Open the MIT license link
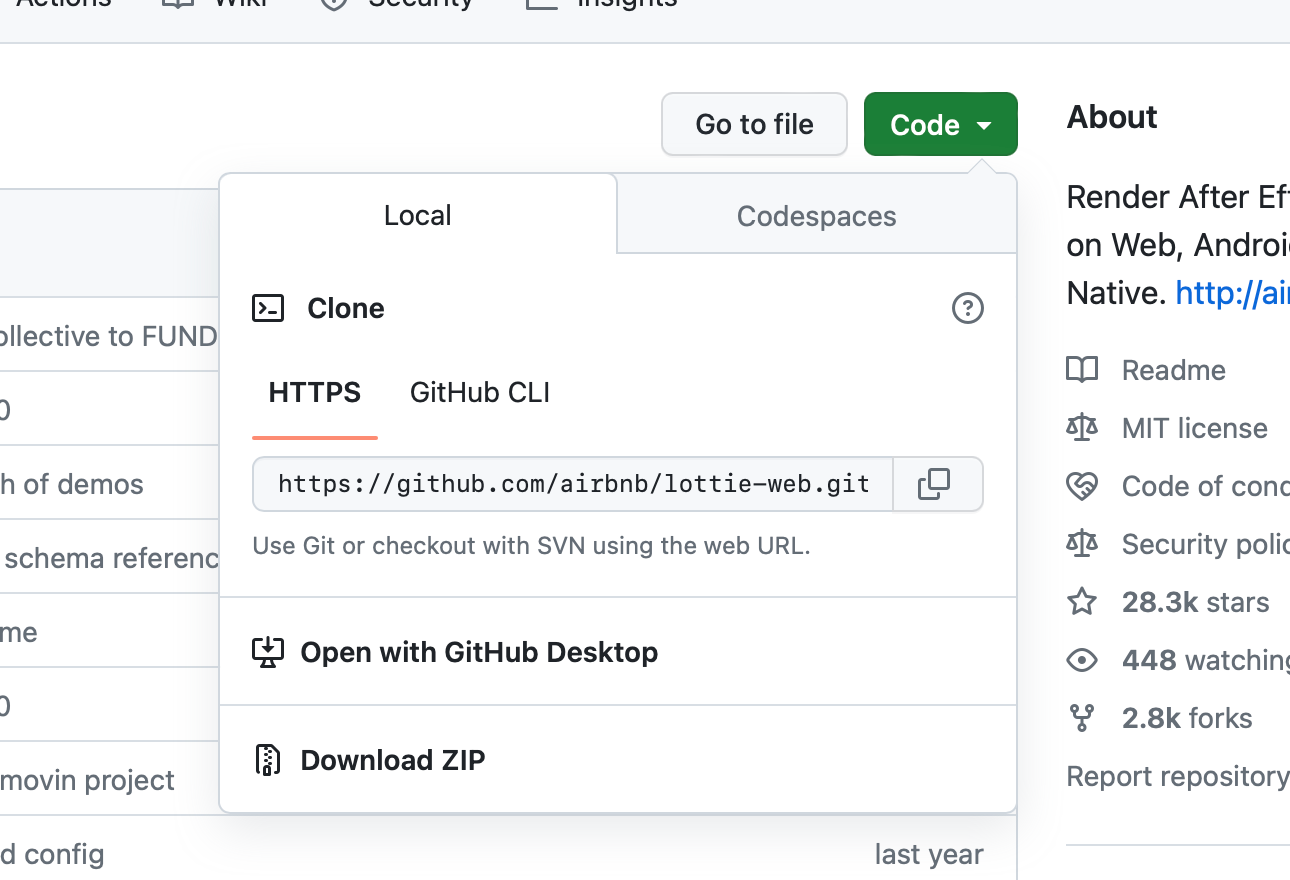The image size is (1290, 880). point(1195,428)
